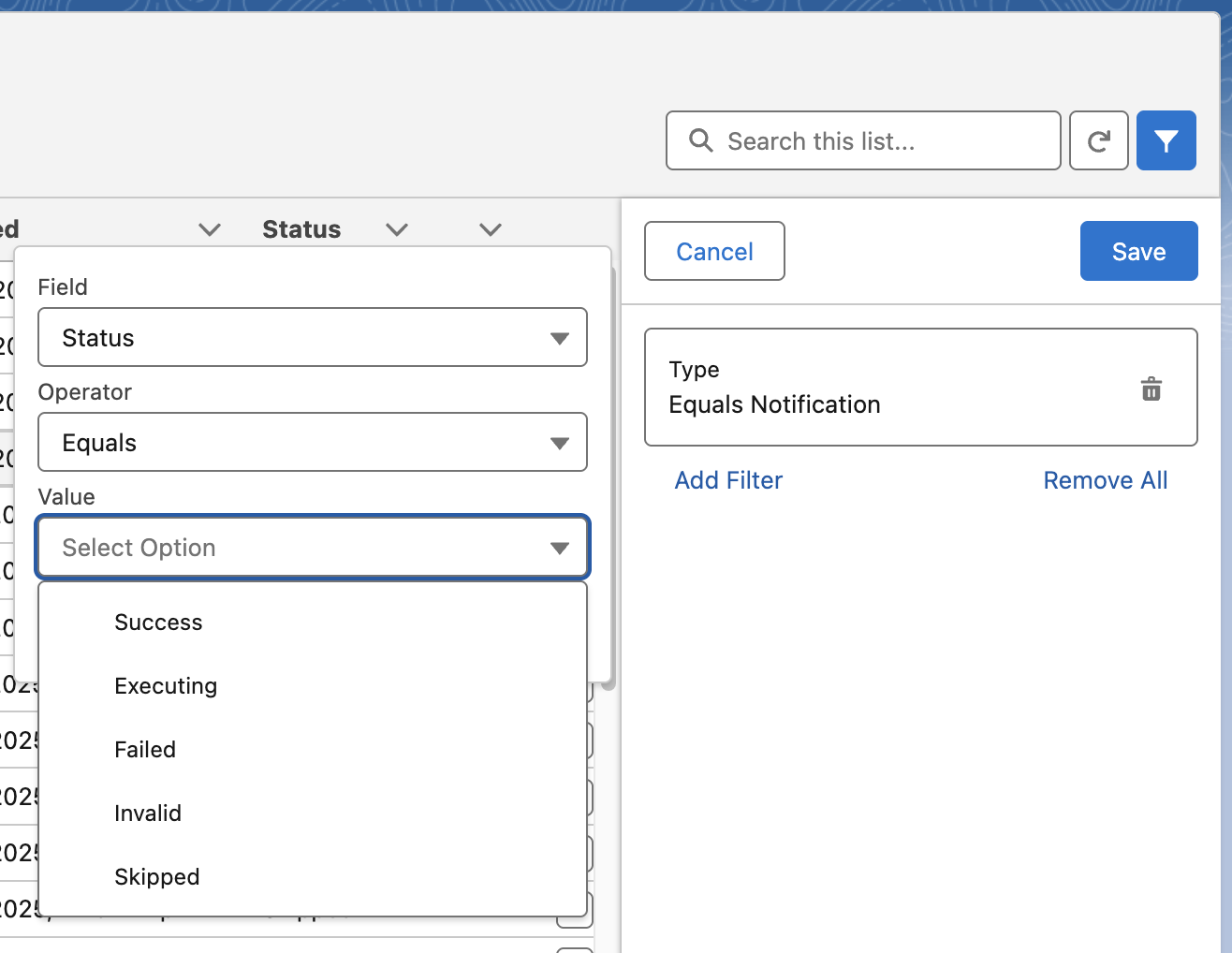Select the Invalid option
The height and width of the screenshot is (953, 1232).
[148, 814]
